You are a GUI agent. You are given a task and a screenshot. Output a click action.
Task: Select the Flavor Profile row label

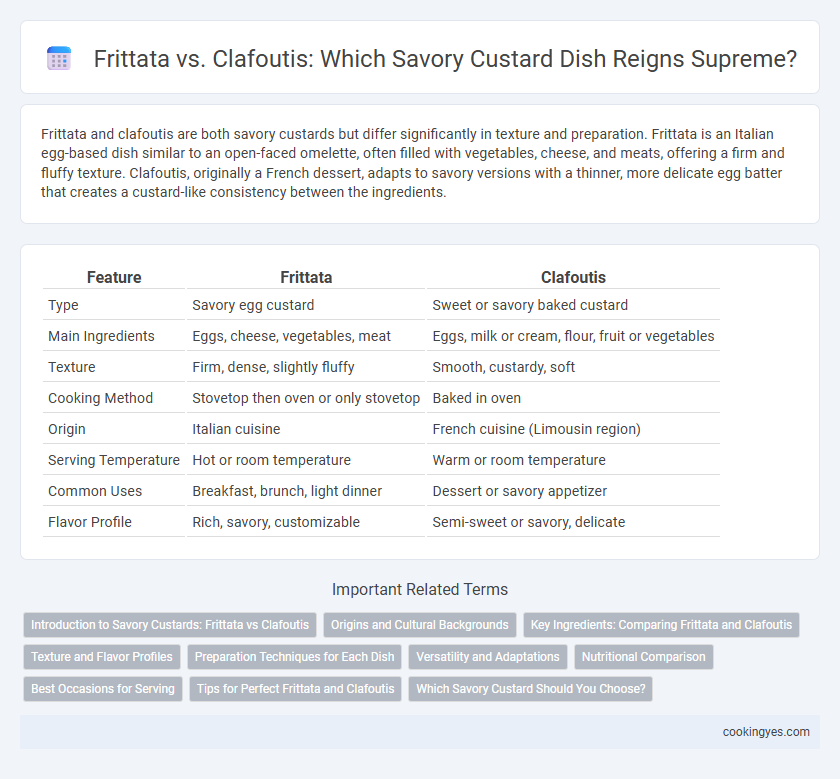coord(89,522)
